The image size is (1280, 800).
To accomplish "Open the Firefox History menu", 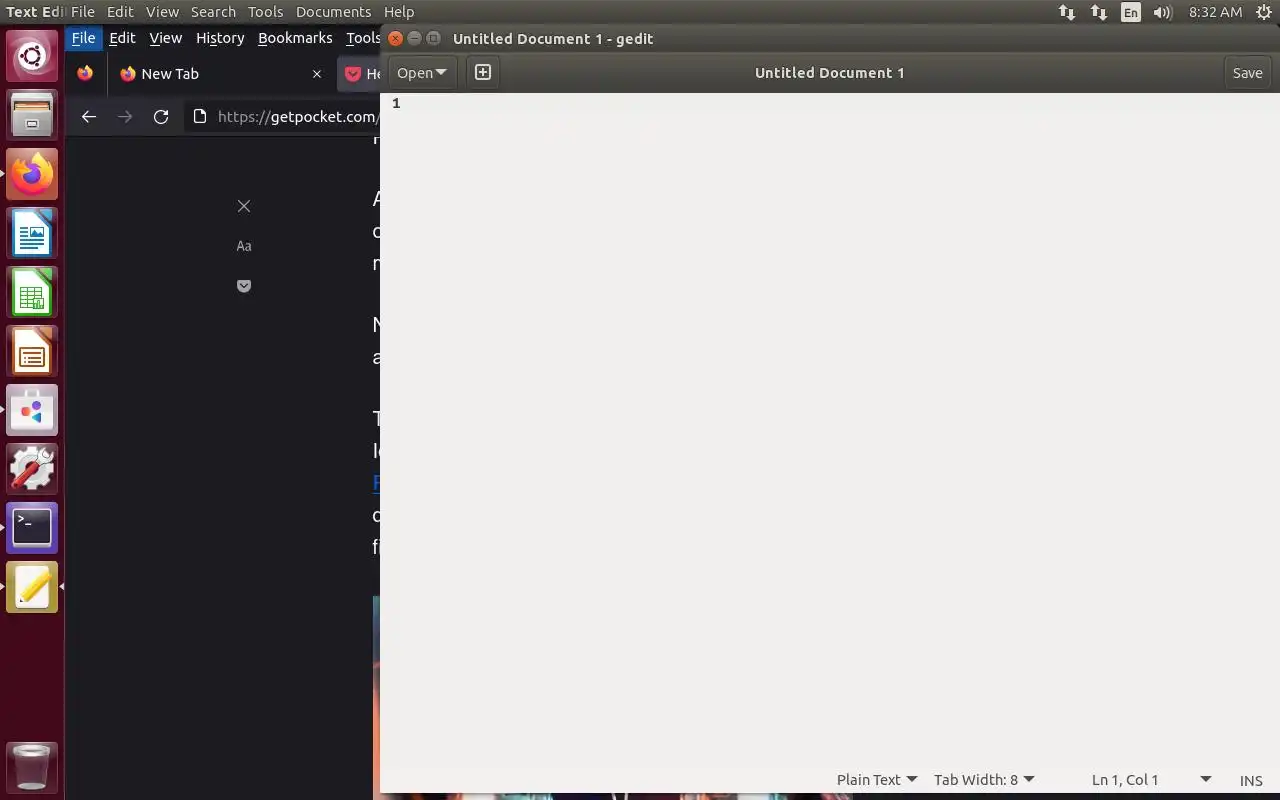I will click(x=220, y=38).
